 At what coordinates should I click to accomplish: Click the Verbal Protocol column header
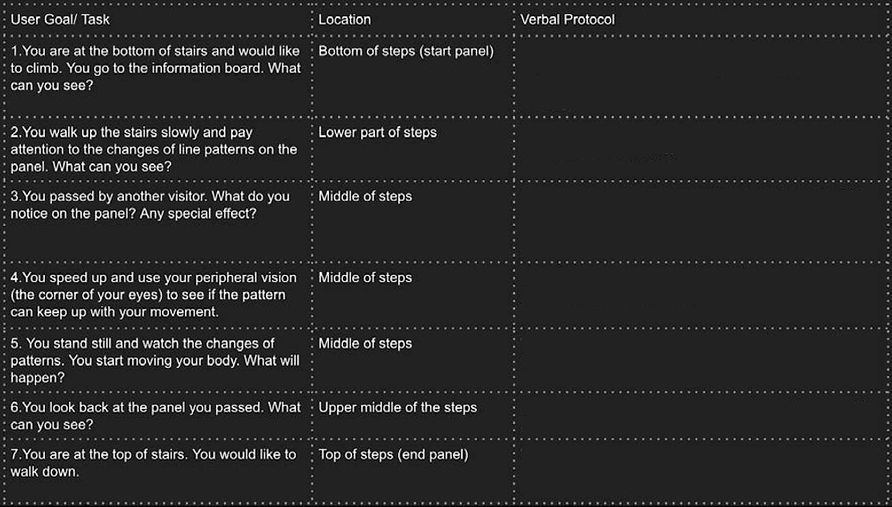coord(567,19)
